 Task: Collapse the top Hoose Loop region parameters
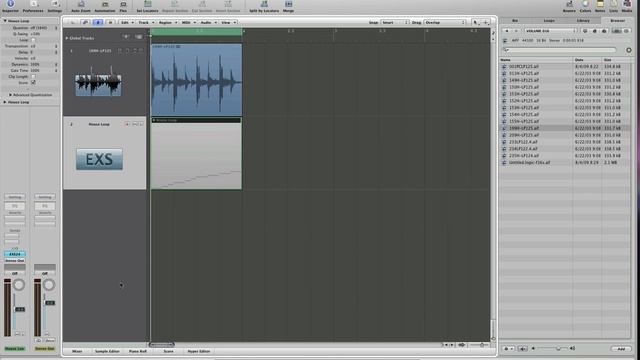tap(5, 20)
